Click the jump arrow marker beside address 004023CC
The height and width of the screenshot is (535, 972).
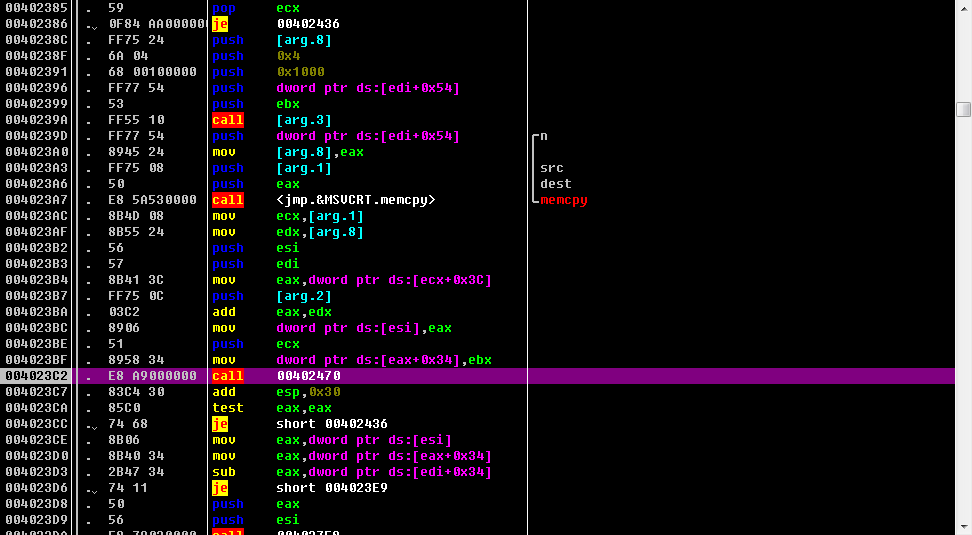point(92,425)
